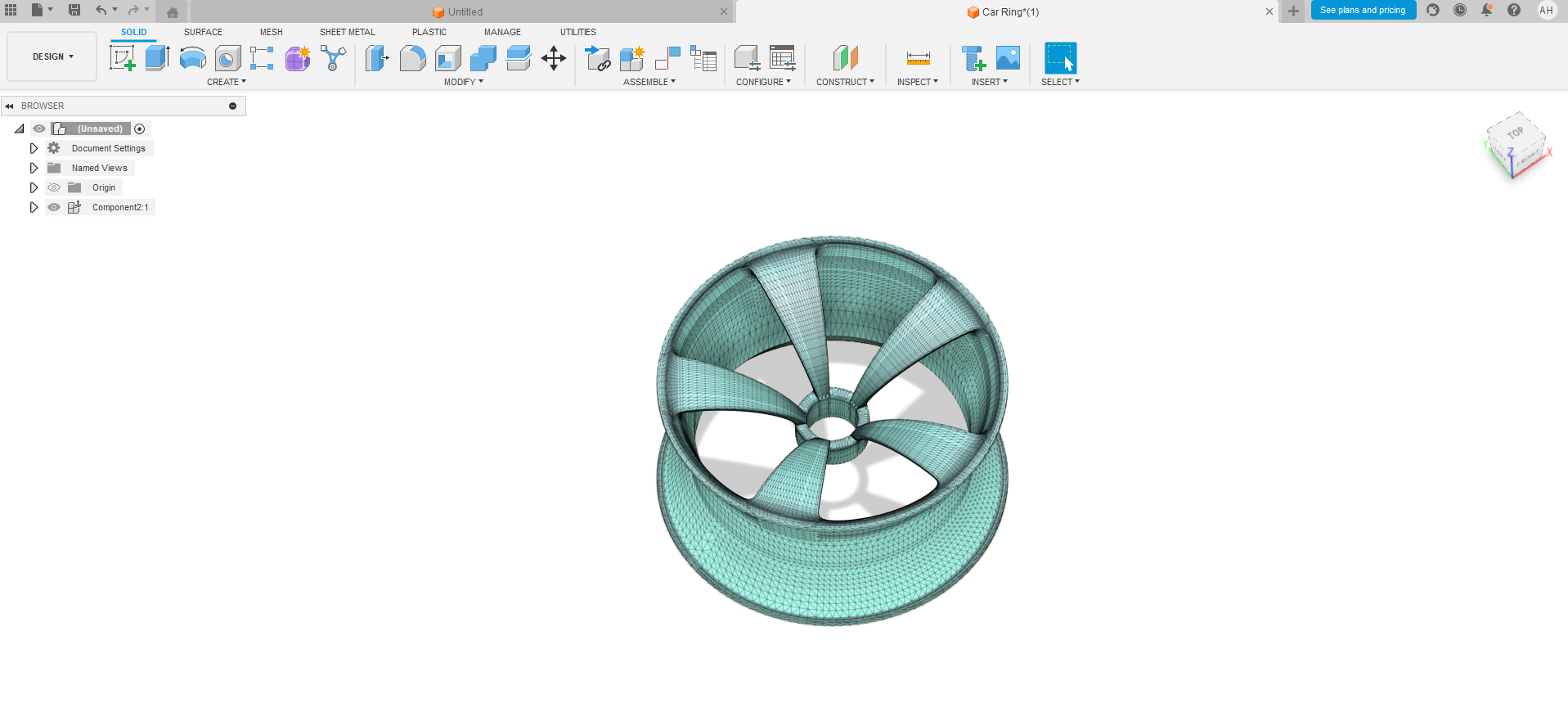
Task: Click the Insert Canvas image icon
Action: point(1008,58)
